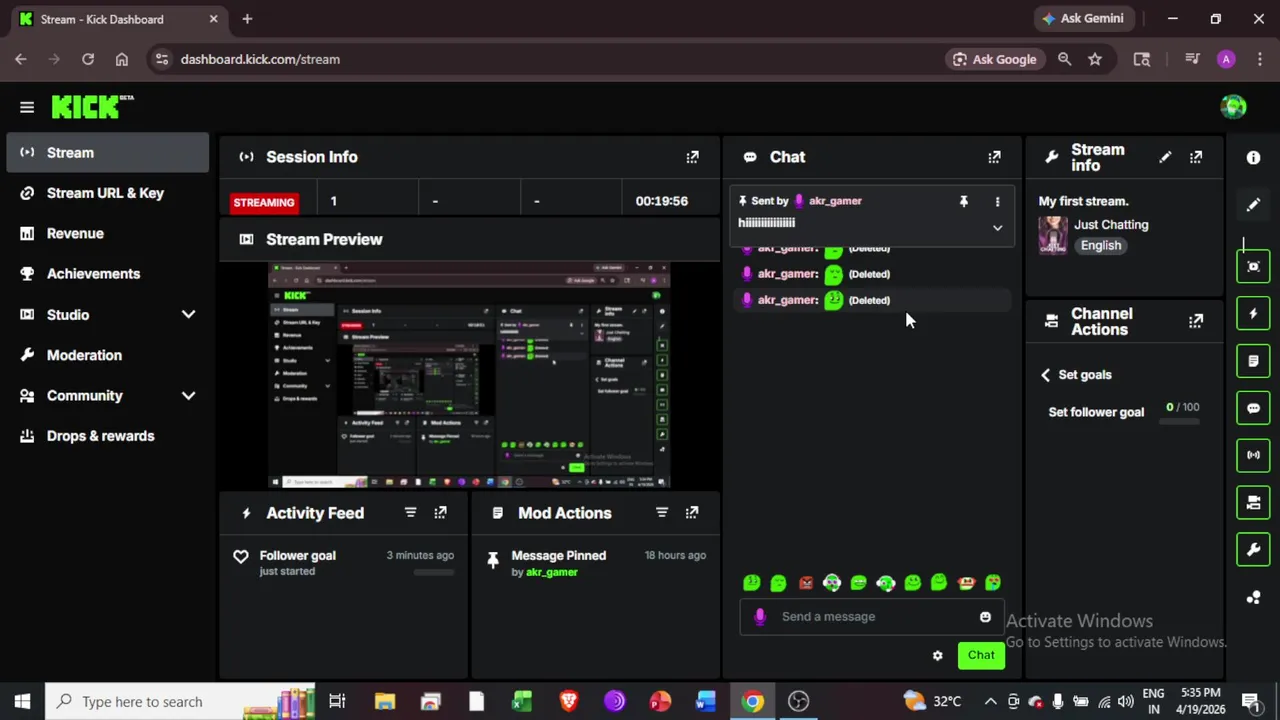Pop out the Chat panel
The width and height of the screenshot is (1280, 720).
point(994,157)
